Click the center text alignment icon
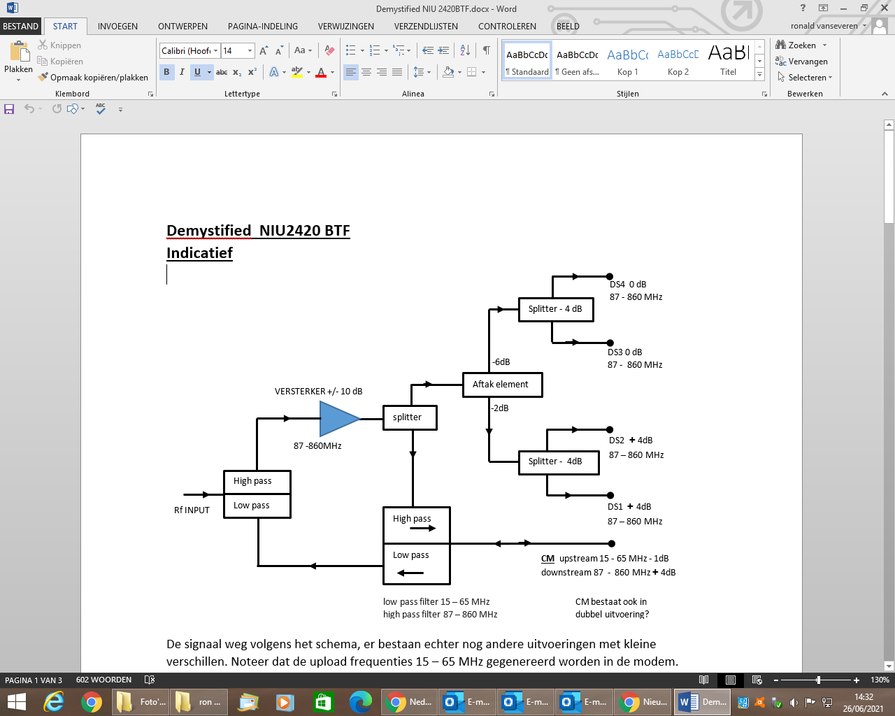The height and width of the screenshot is (716, 895). (367, 72)
